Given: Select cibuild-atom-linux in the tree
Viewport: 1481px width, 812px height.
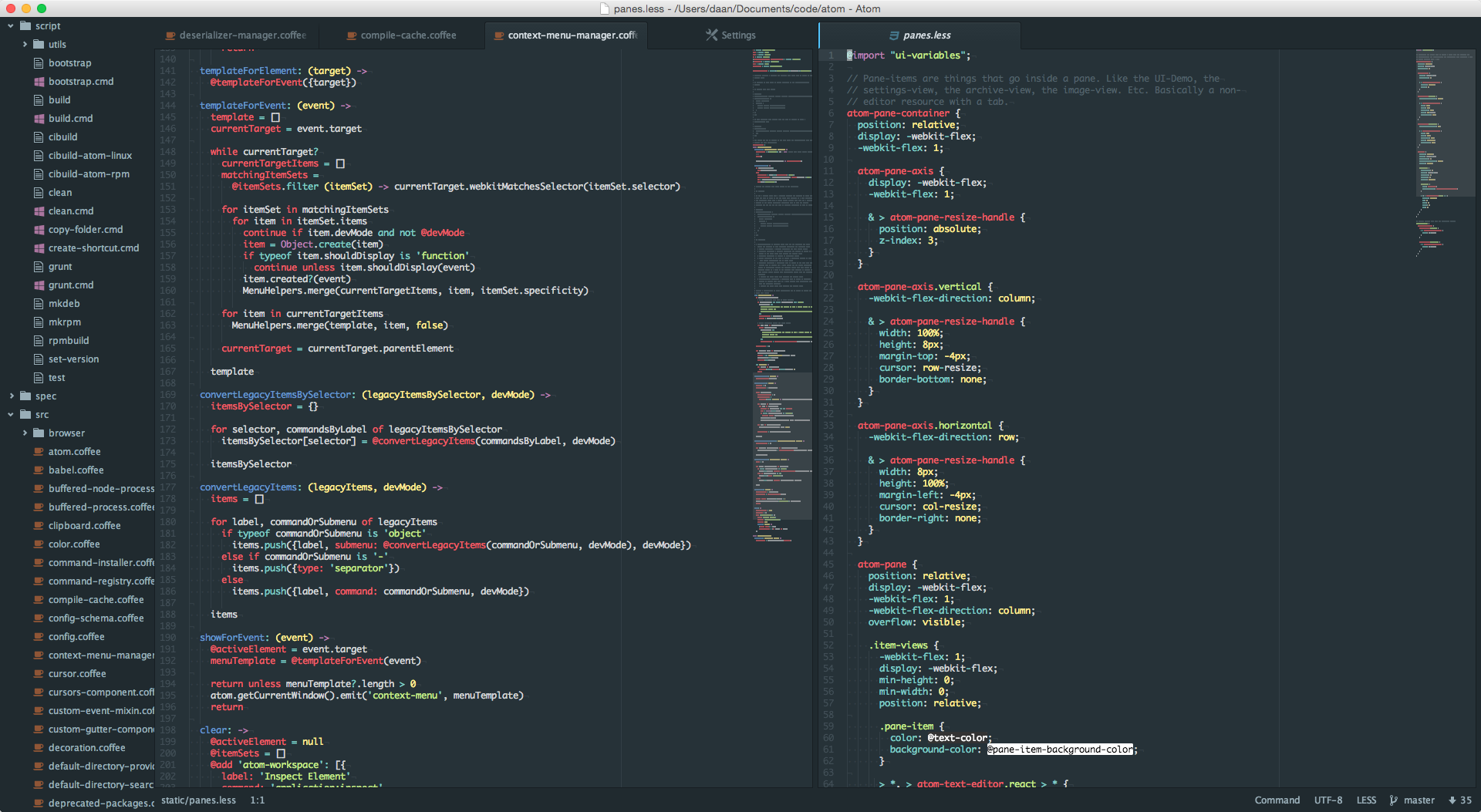Looking at the screenshot, I should [90, 156].
